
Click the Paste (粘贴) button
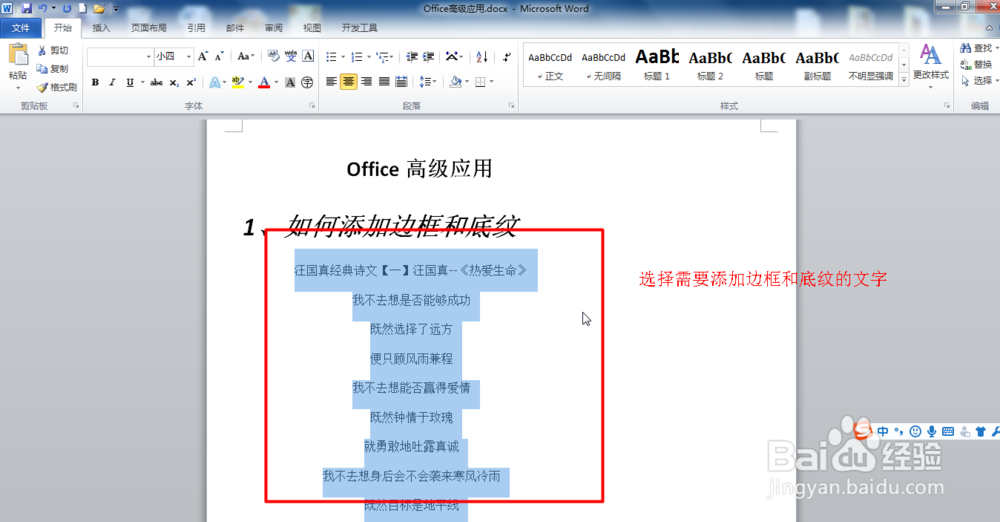(18, 66)
